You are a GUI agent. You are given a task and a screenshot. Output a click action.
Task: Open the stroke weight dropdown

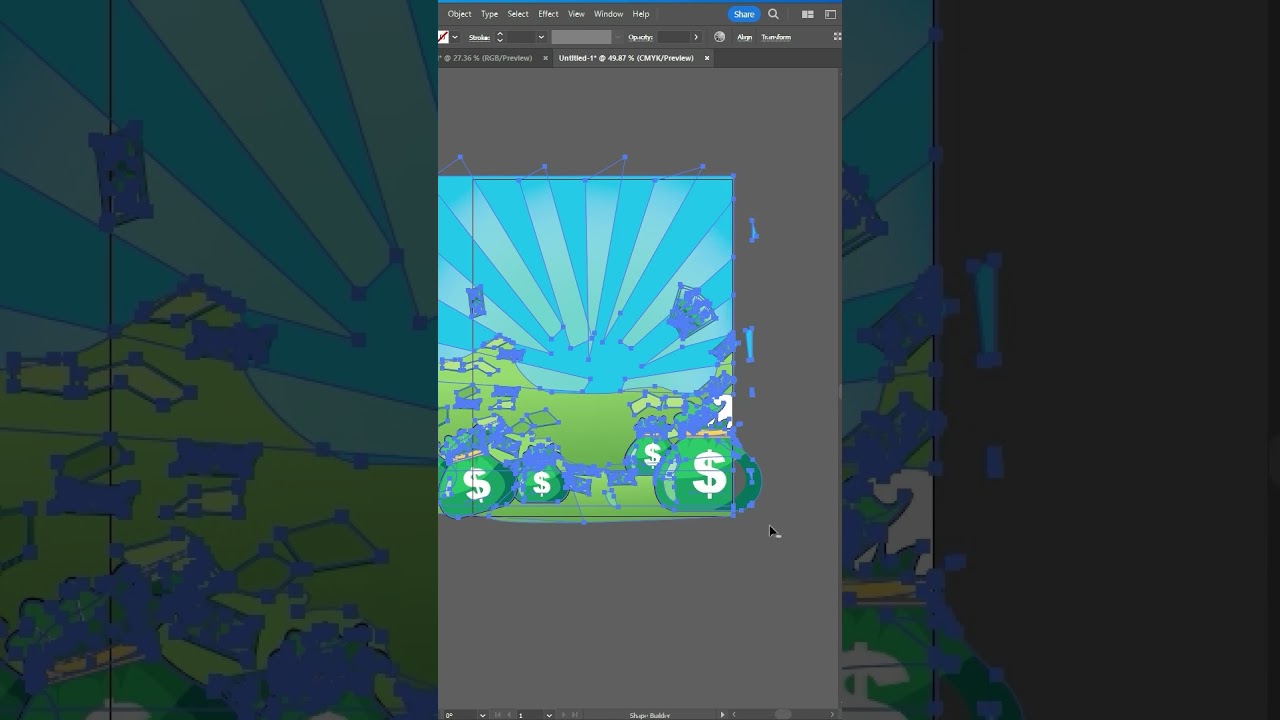(541, 37)
